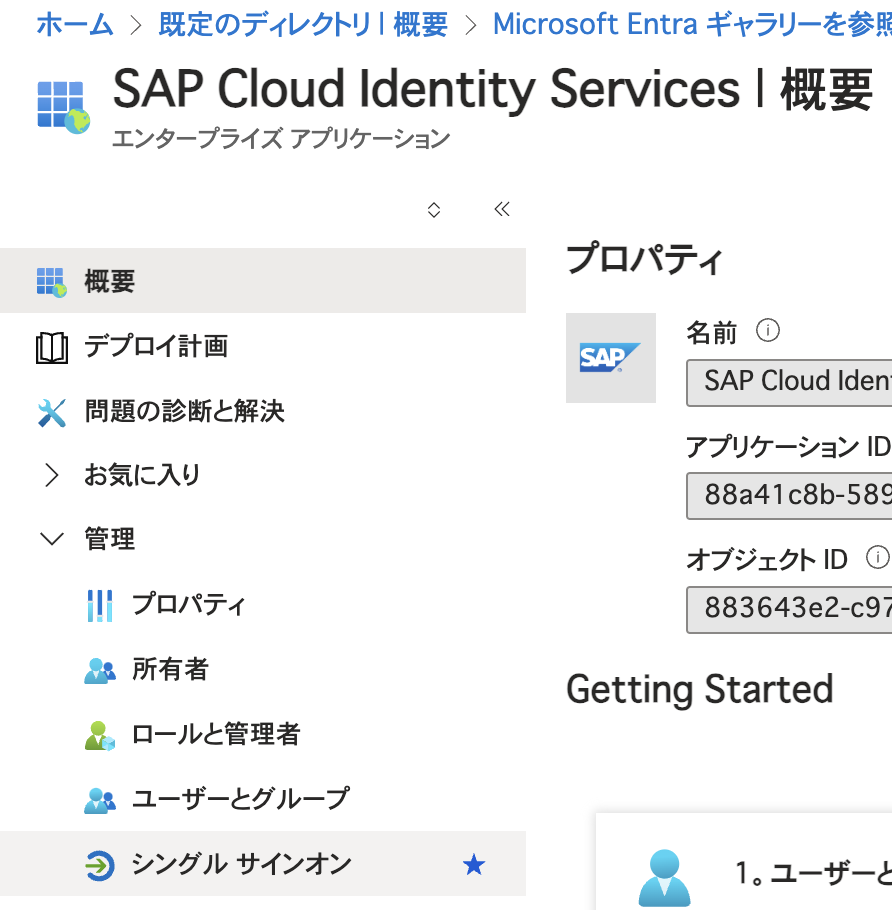The image size is (892, 910).
Task: Open ロールと管理者 settings
Action: 215,735
